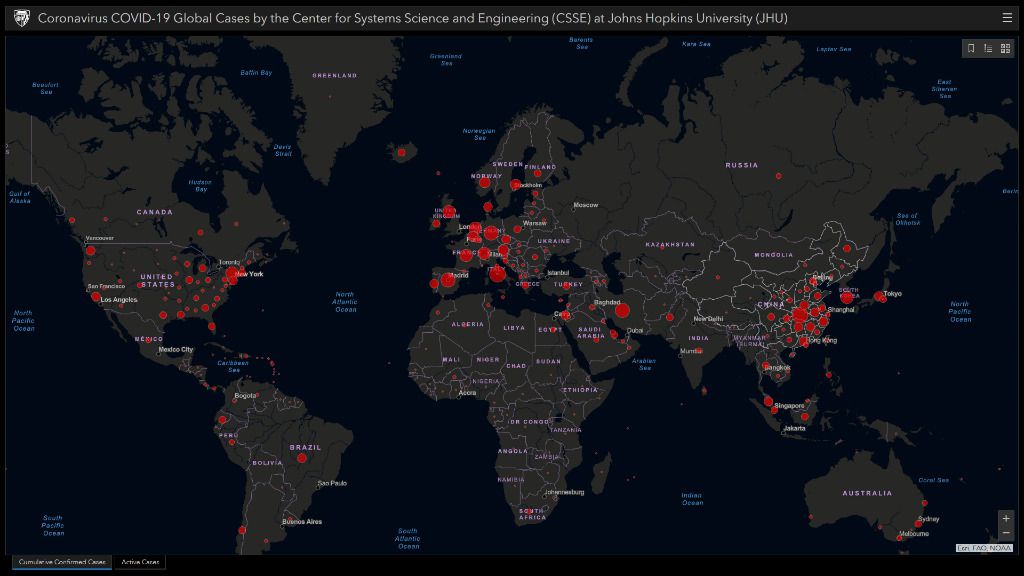Click the dashboard title in the header
This screenshot has height=576, width=1024.
pos(412,17)
